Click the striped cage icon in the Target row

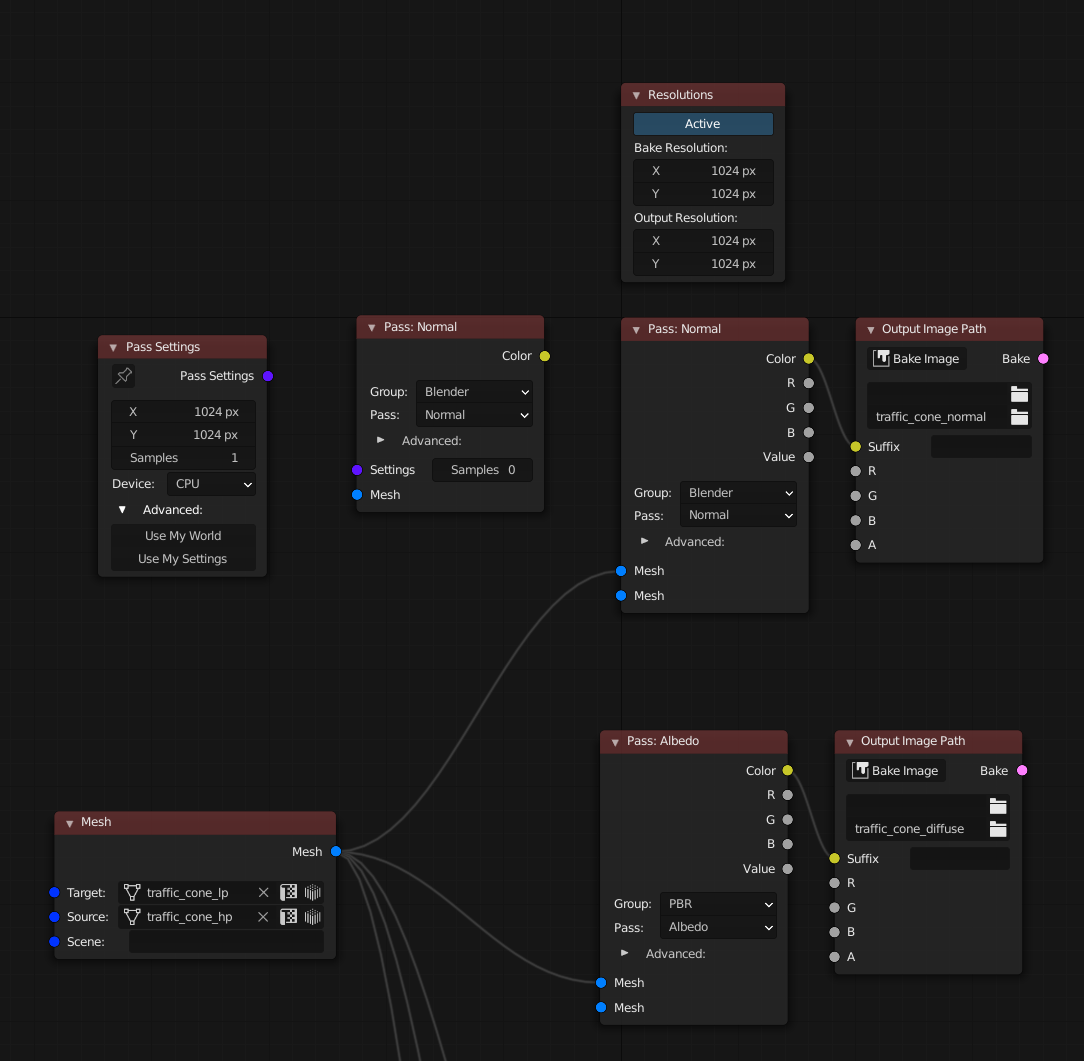tap(312, 892)
